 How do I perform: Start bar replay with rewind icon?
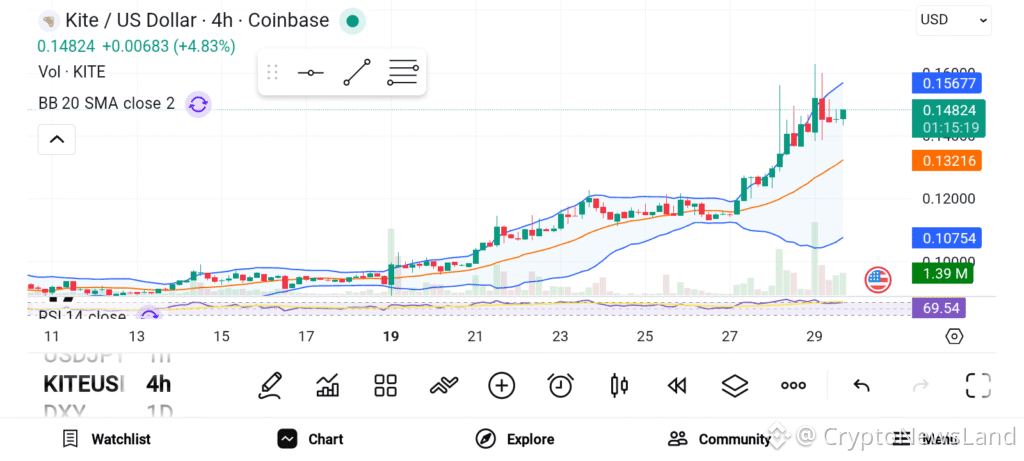(677, 386)
